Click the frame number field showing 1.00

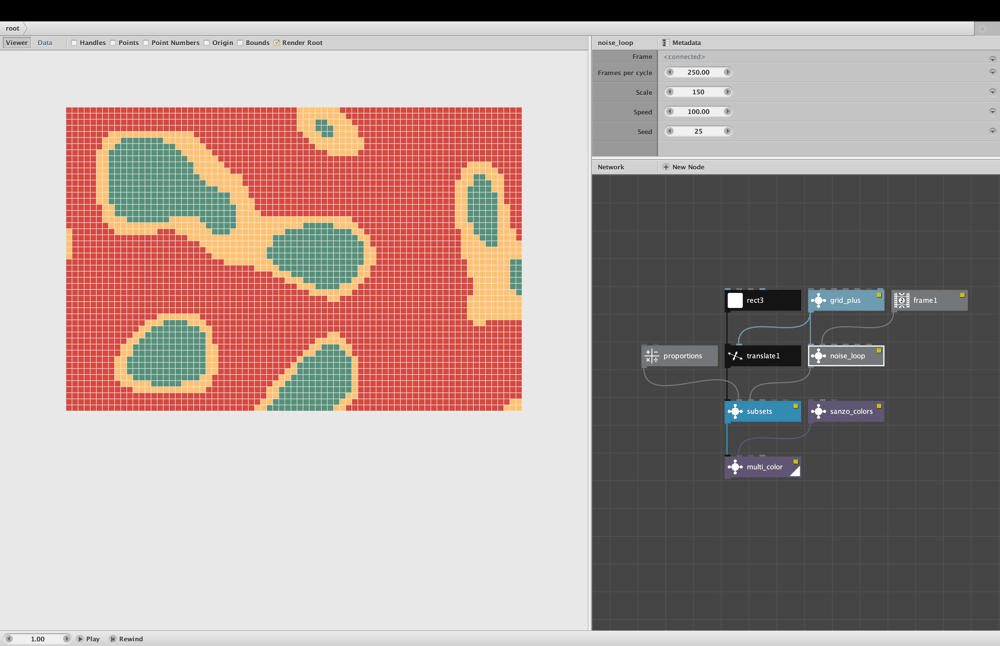tap(38, 638)
